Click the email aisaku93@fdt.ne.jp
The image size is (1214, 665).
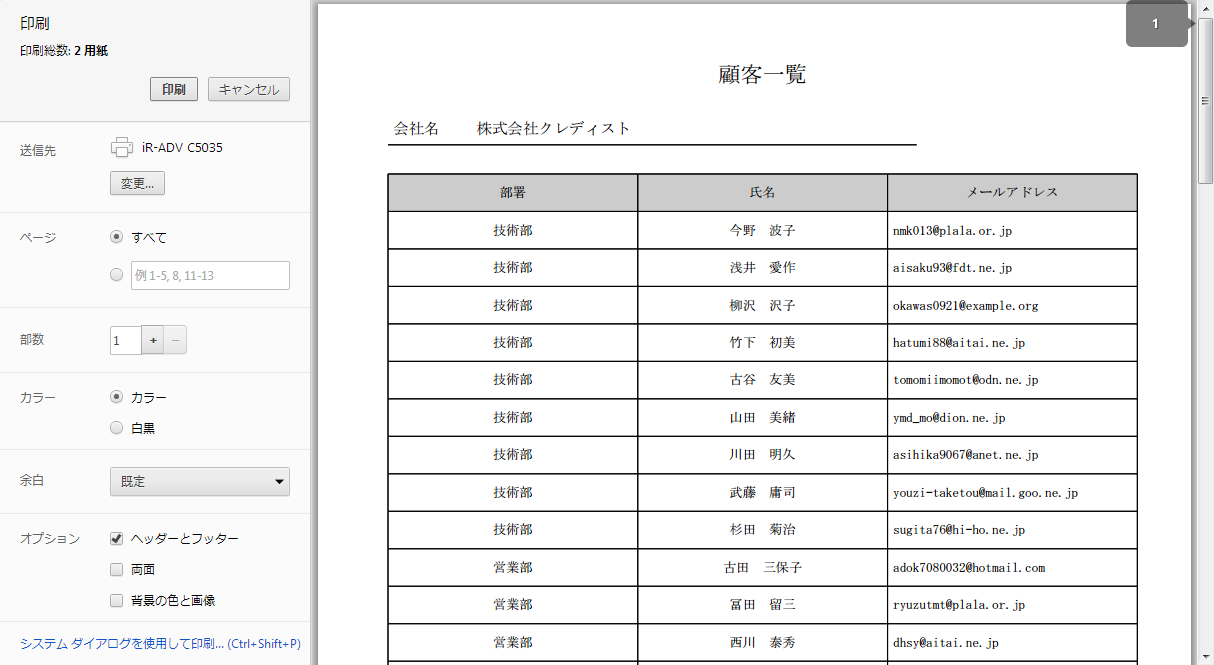(953, 268)
